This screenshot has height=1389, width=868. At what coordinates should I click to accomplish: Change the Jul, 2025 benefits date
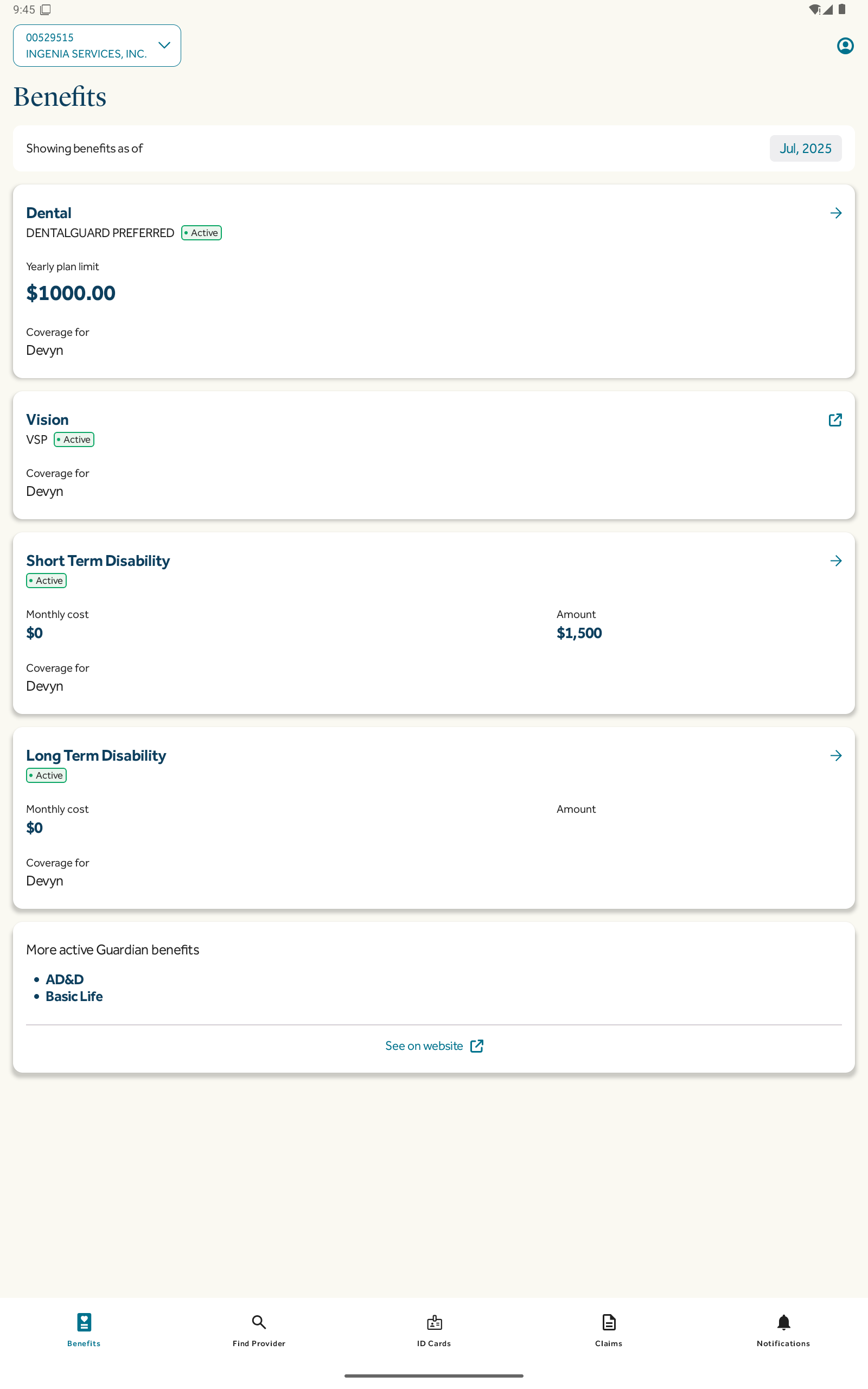805,149
